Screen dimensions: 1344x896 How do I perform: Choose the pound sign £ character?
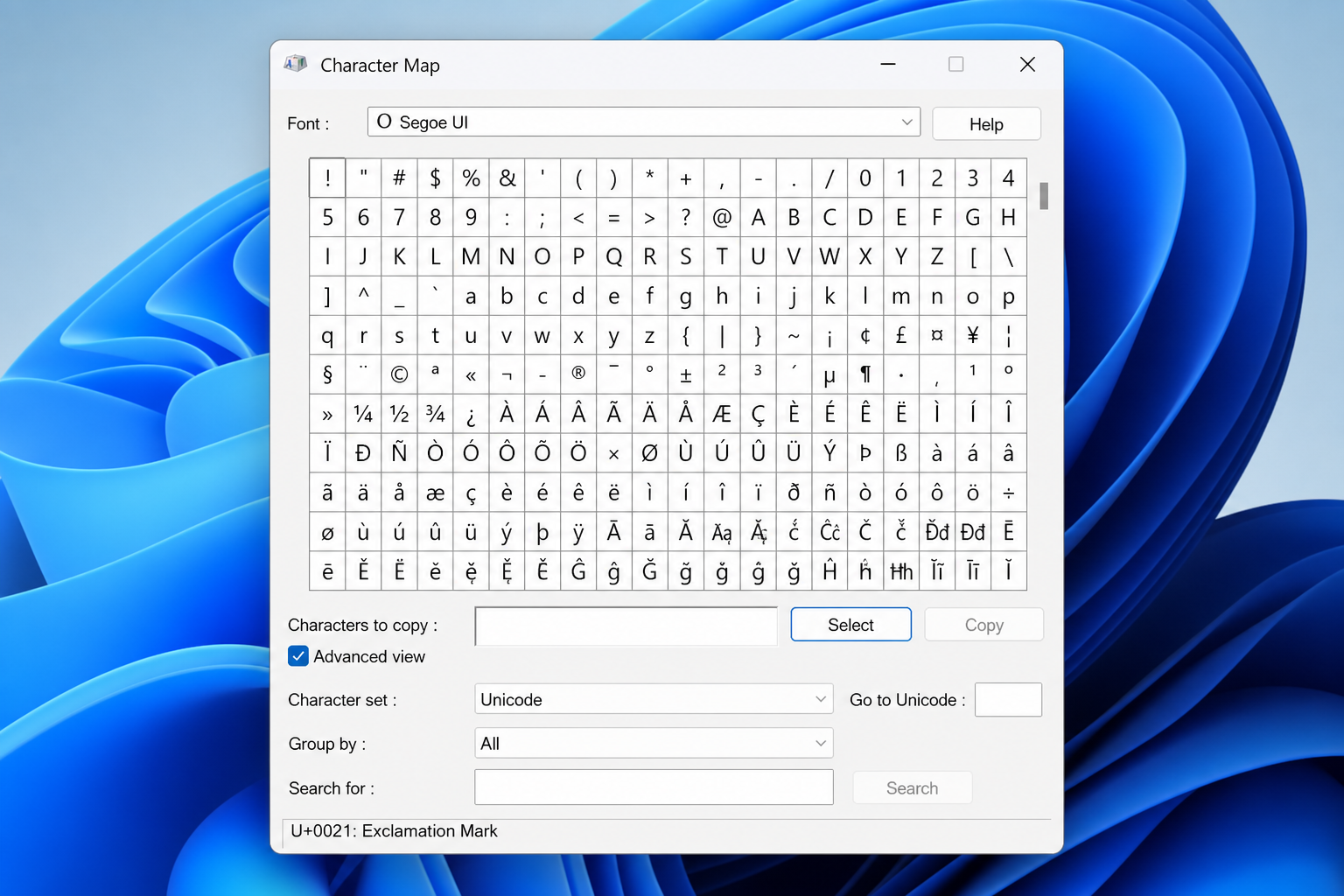click(901, 336)
